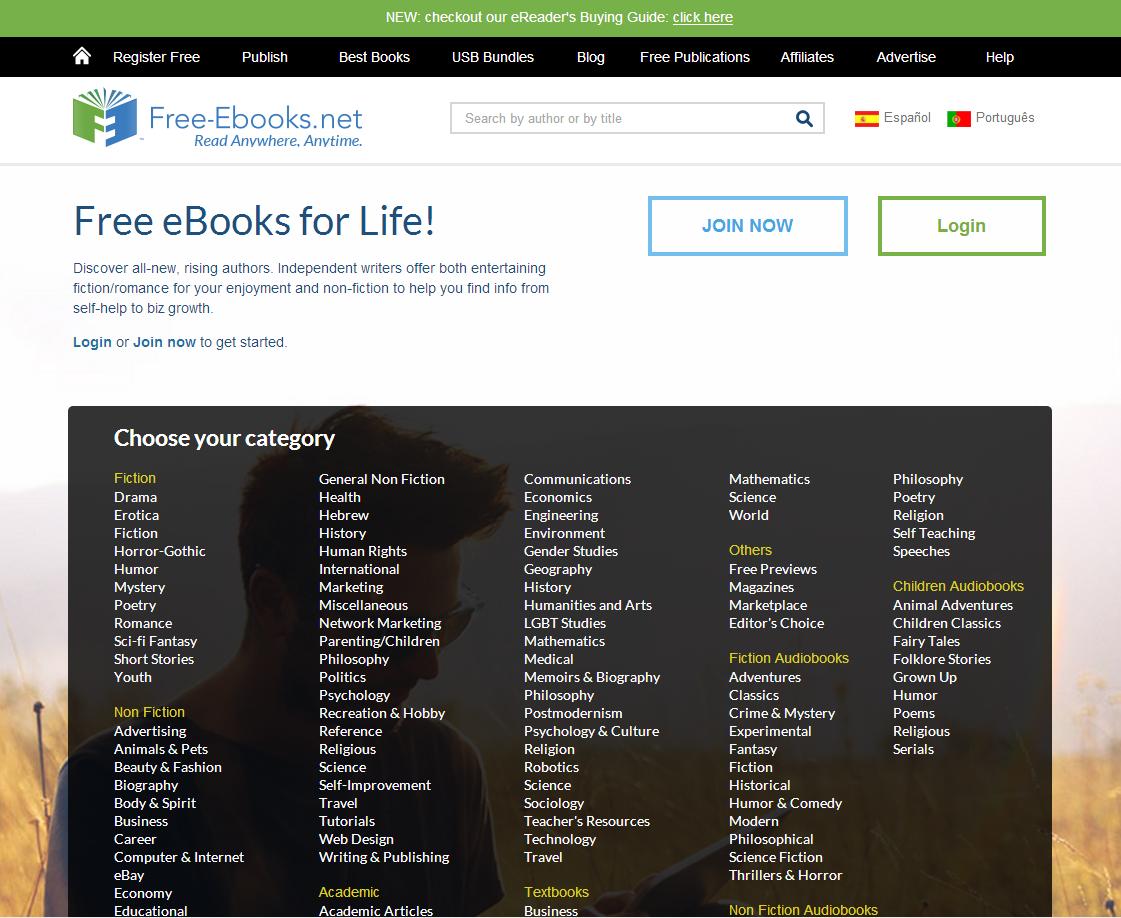Open the Sci-fi Fantasy category

(x=155, y=641)
